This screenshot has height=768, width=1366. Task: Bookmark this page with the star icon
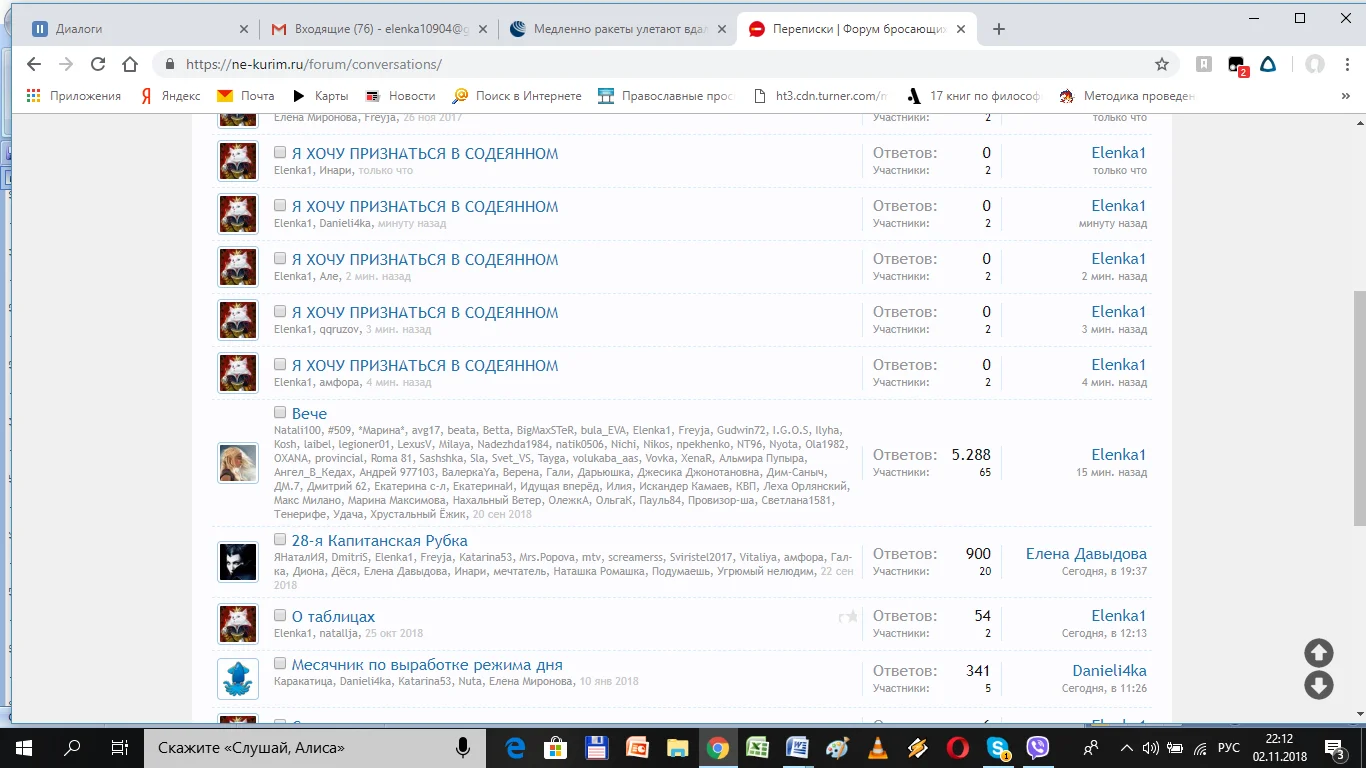tap(1161, 64)
